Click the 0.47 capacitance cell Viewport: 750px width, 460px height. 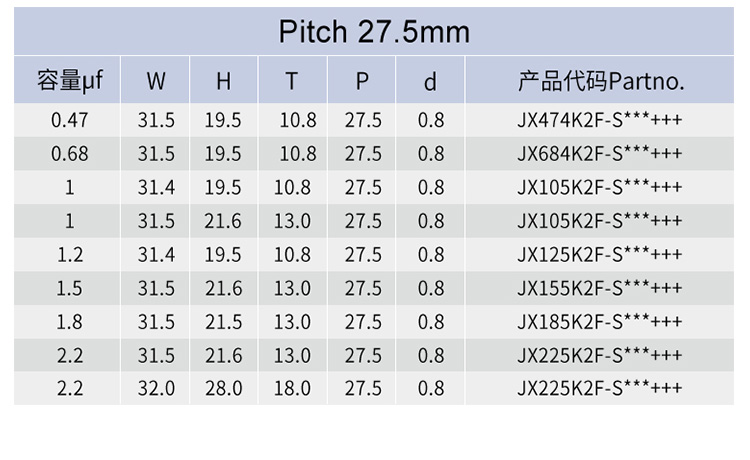(x=70, y=120)
